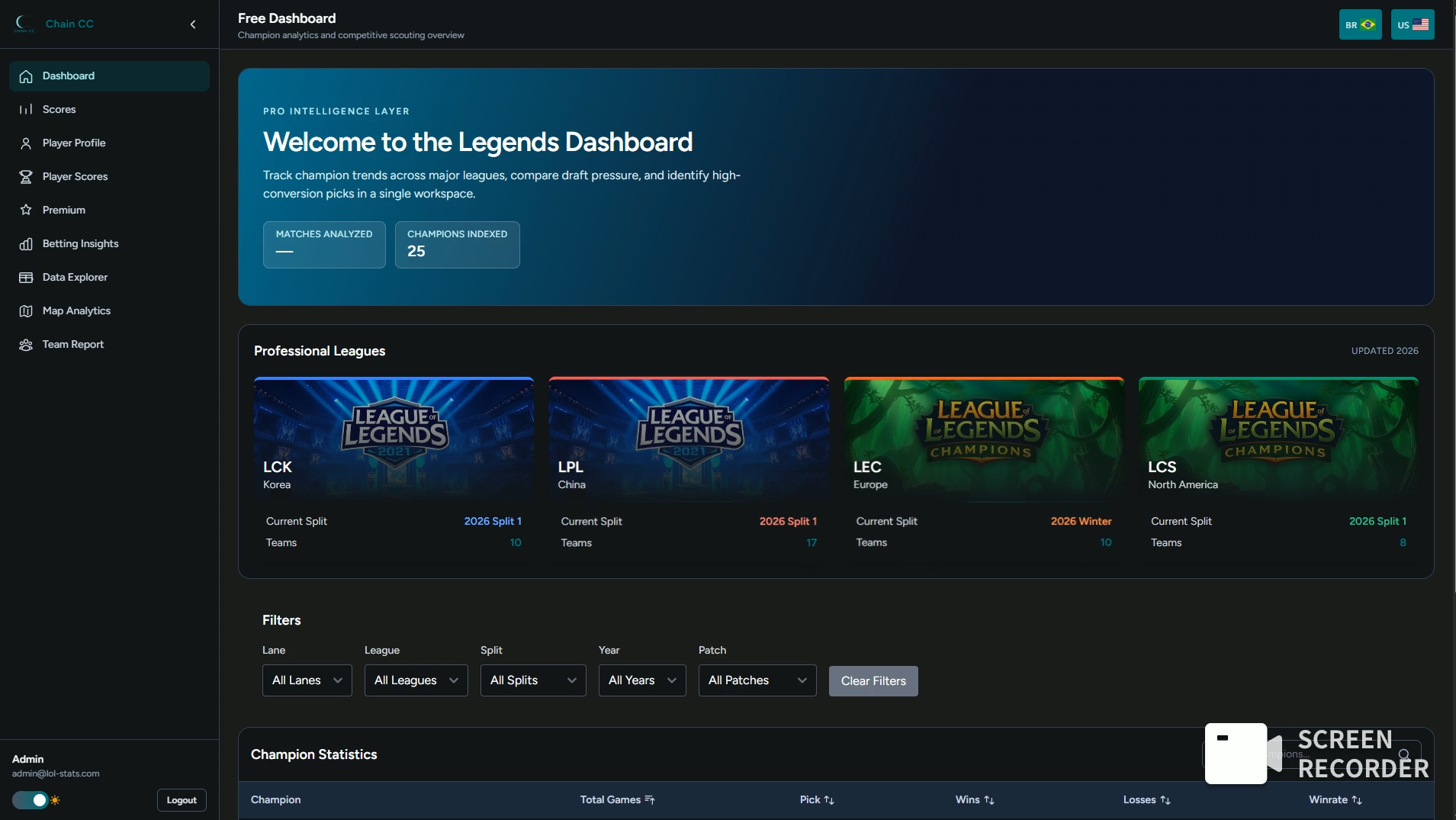This screenshot has width=1456, height=820.
Task: Collapse the sidebar with the chevron arrow
Action: click(x=193, y=24)
